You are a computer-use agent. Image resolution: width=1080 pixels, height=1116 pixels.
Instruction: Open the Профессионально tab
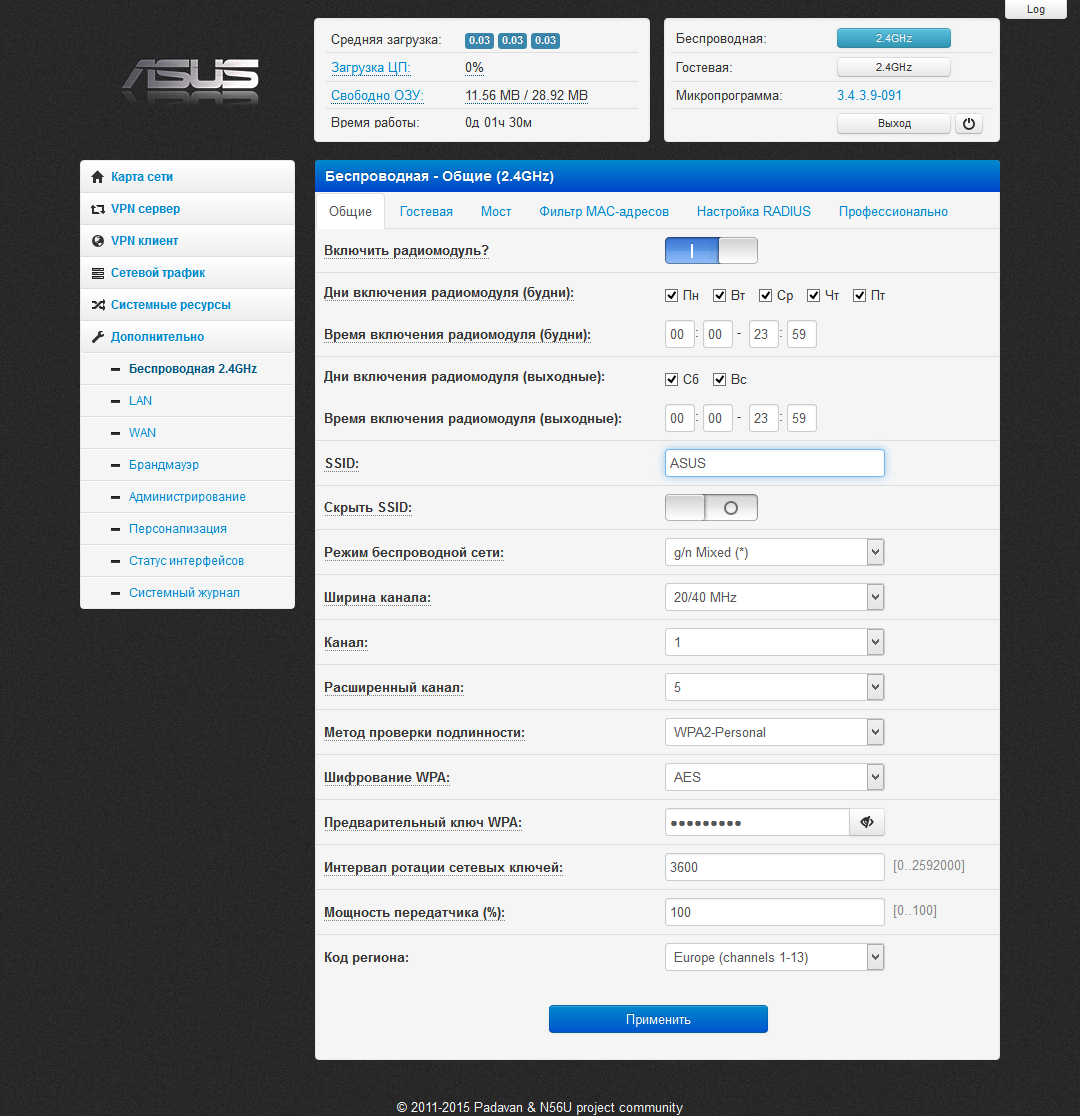(x=893, y=211)
